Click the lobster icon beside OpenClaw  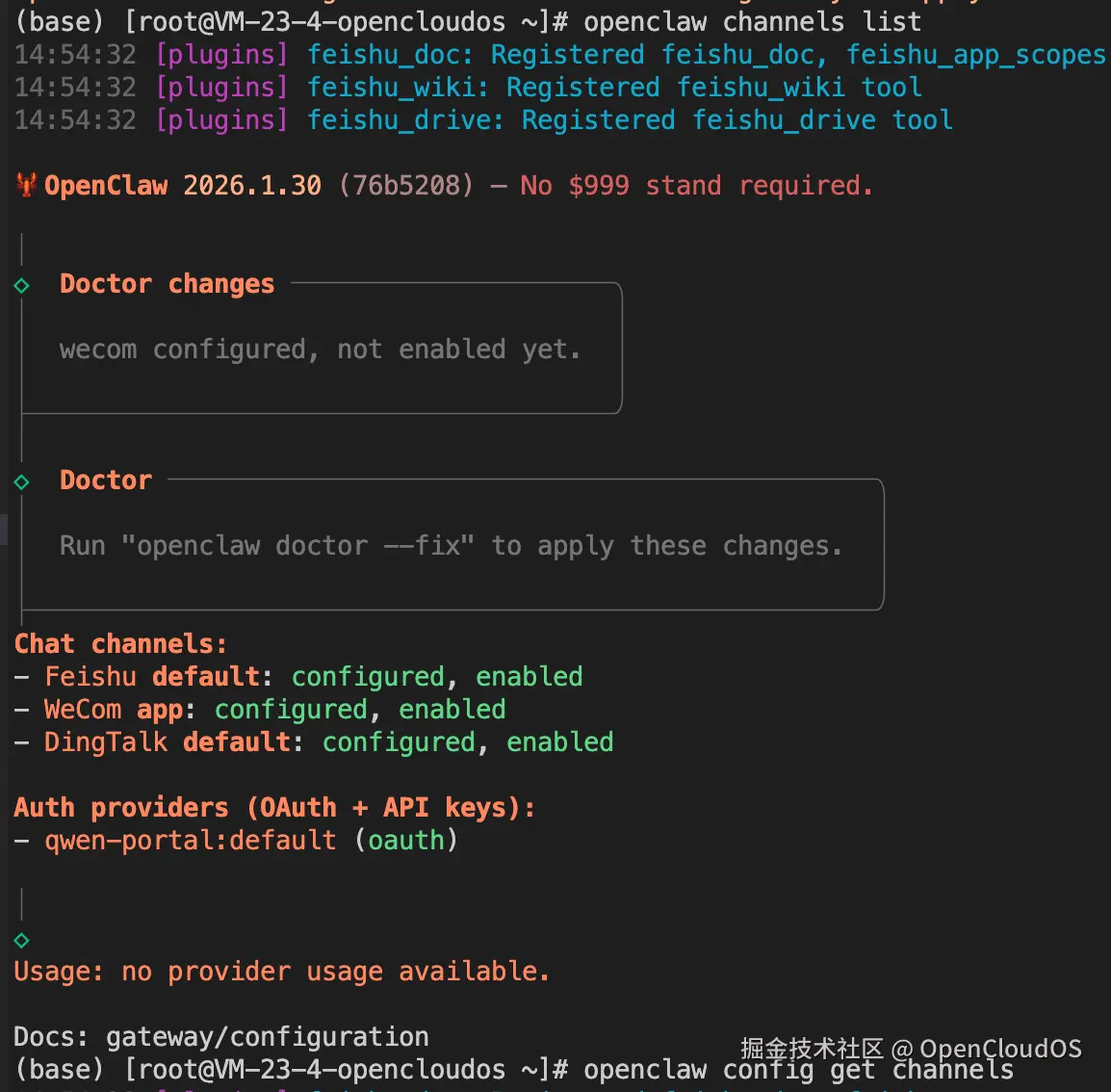tap(26, 185)
